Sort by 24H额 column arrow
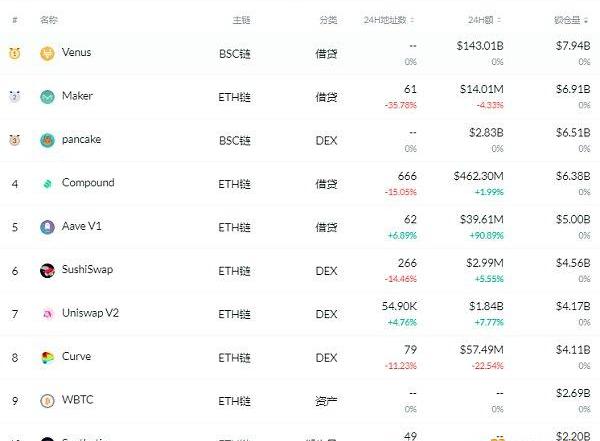This screenshot has height=441, width=600. point(501,20)
